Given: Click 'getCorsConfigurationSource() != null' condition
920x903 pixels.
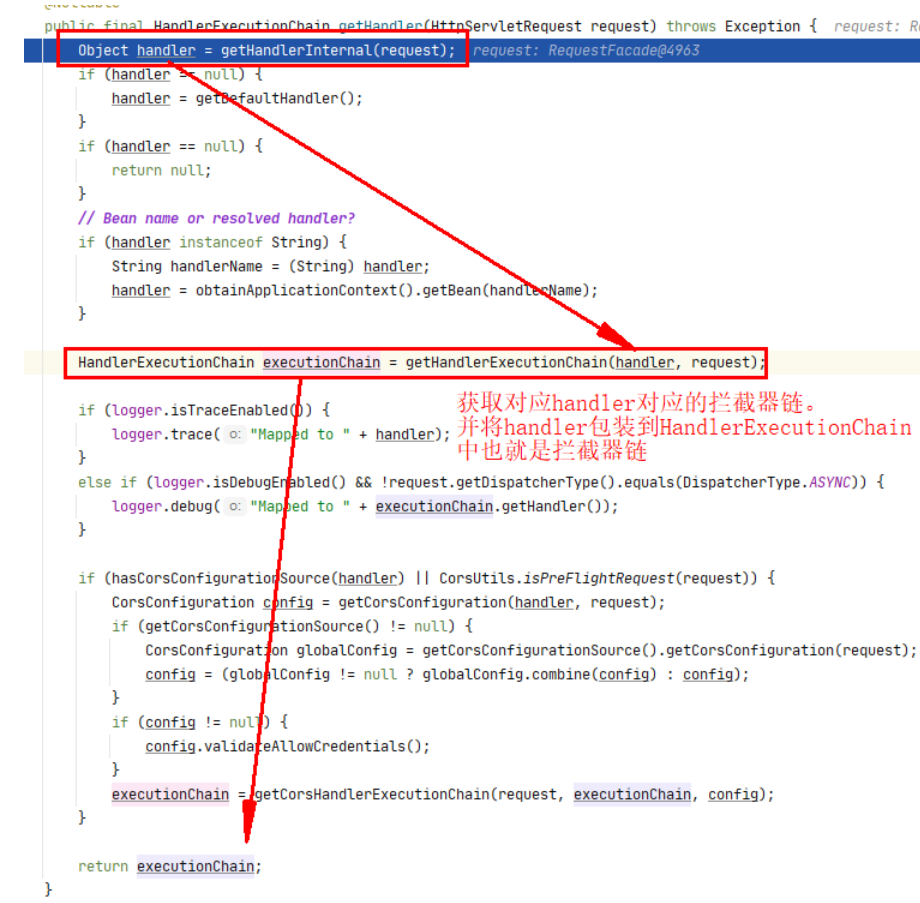Looking at the screenshot, I should (x=296, y=627).
